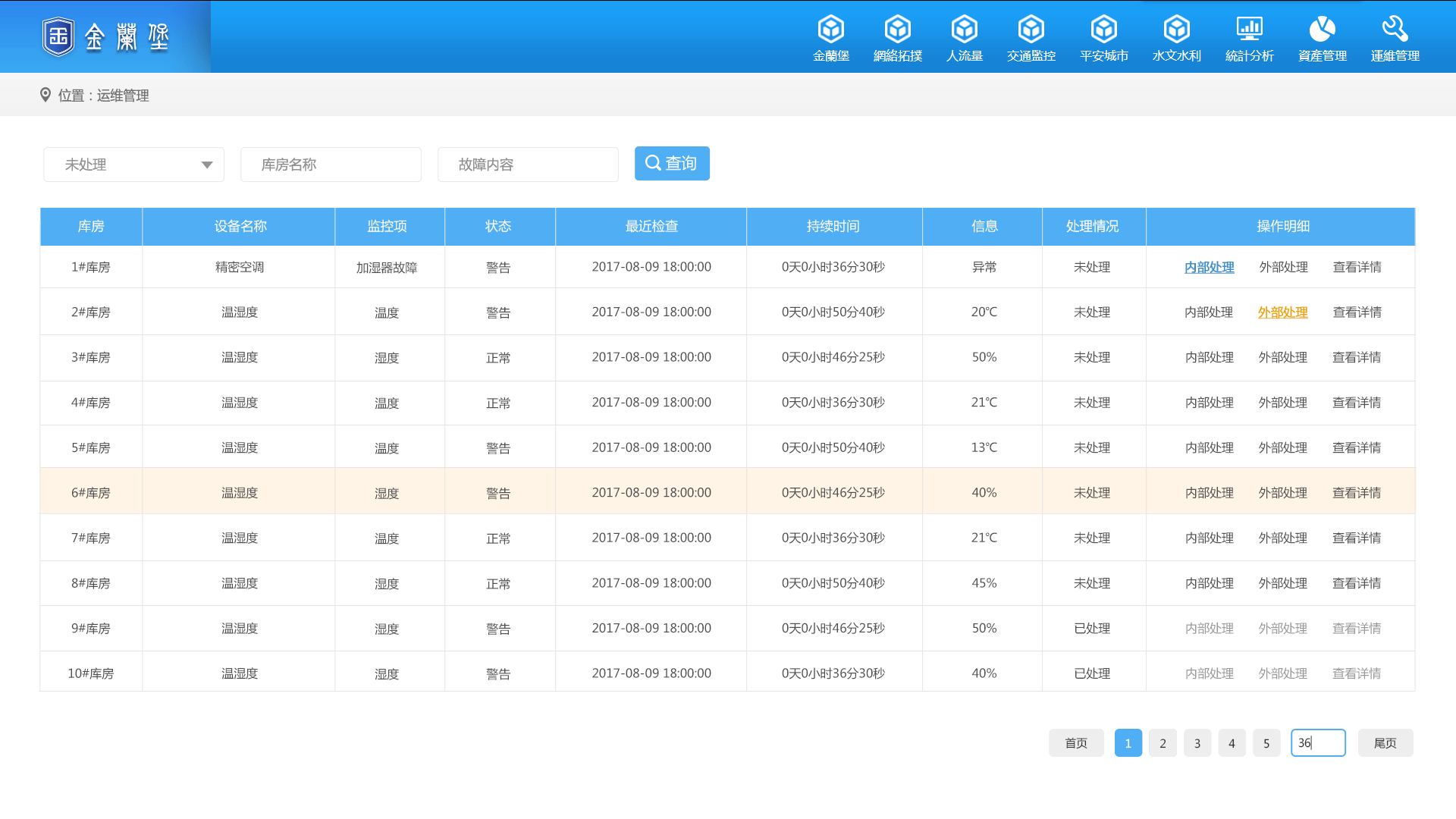Click 查看详情 for 6#库房 row
Image resolution: width=1456 pixels, height=819 pixels.
coord(1357,493)
